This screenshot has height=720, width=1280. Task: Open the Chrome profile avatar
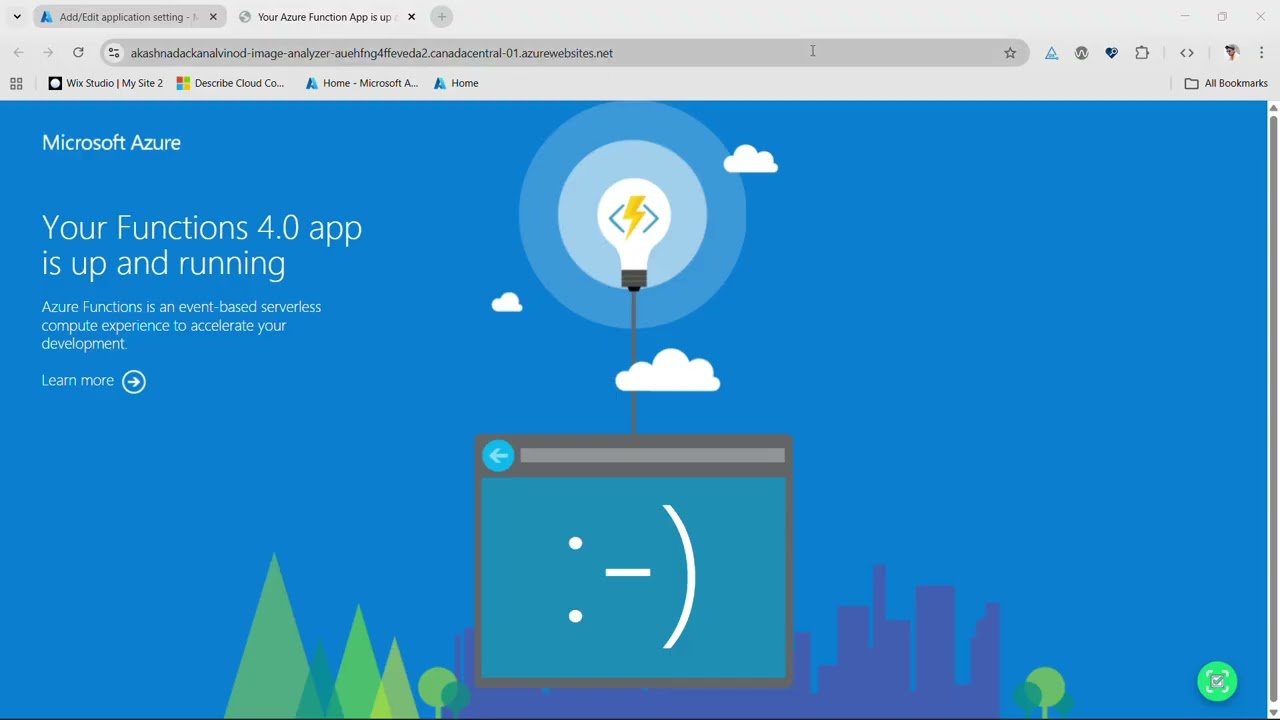pos(1232,53)
